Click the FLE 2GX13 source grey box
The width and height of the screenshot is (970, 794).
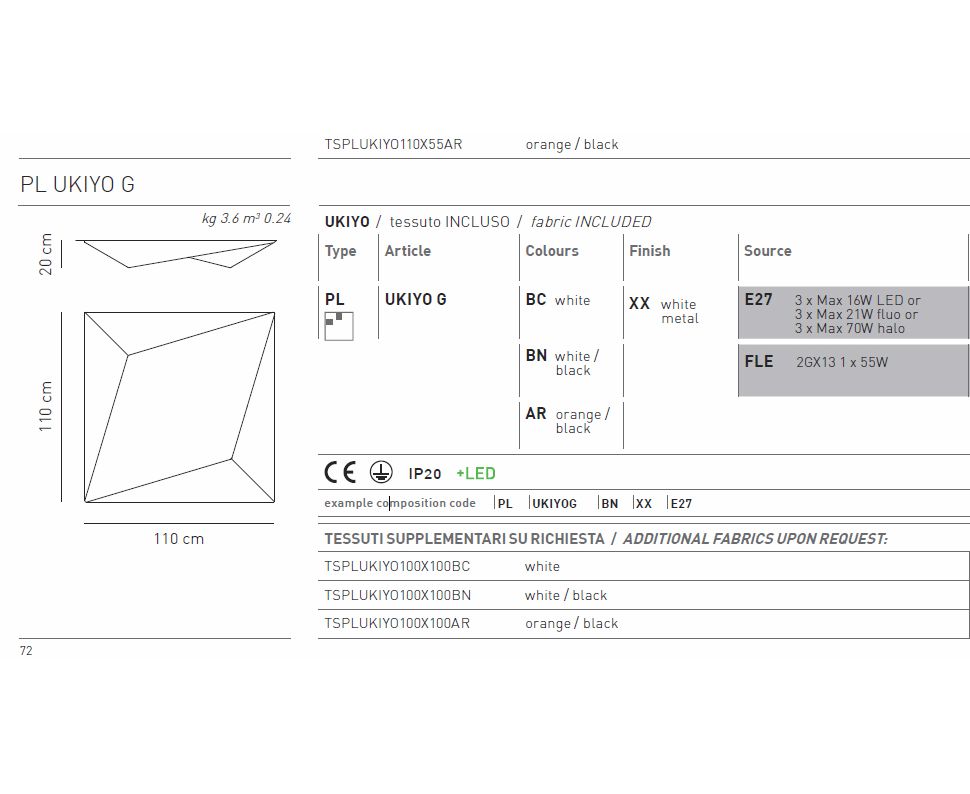tap(853, 369)
